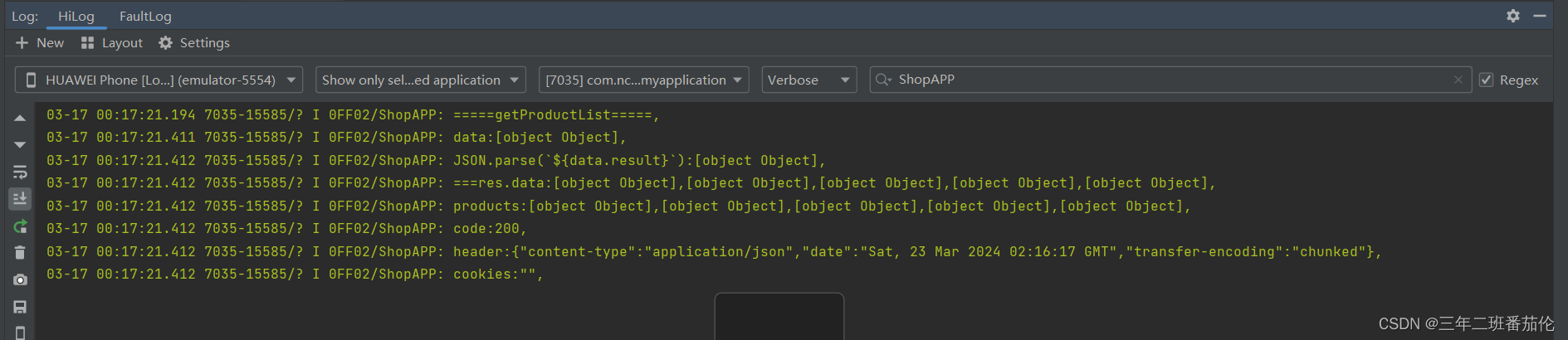The width and height of the screenshot is (1568, 340).
Task: Toggle the Regex checkbox
Action: point(1487,80)
